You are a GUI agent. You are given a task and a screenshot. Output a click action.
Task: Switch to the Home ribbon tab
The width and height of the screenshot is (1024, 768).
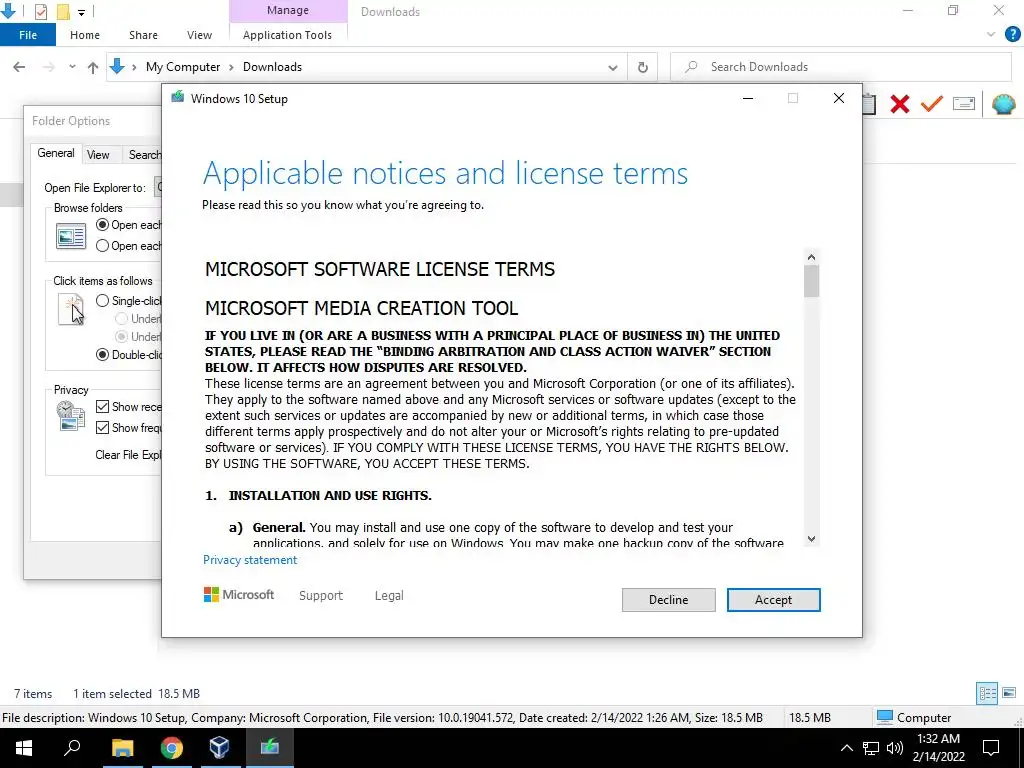pos(85,35)
